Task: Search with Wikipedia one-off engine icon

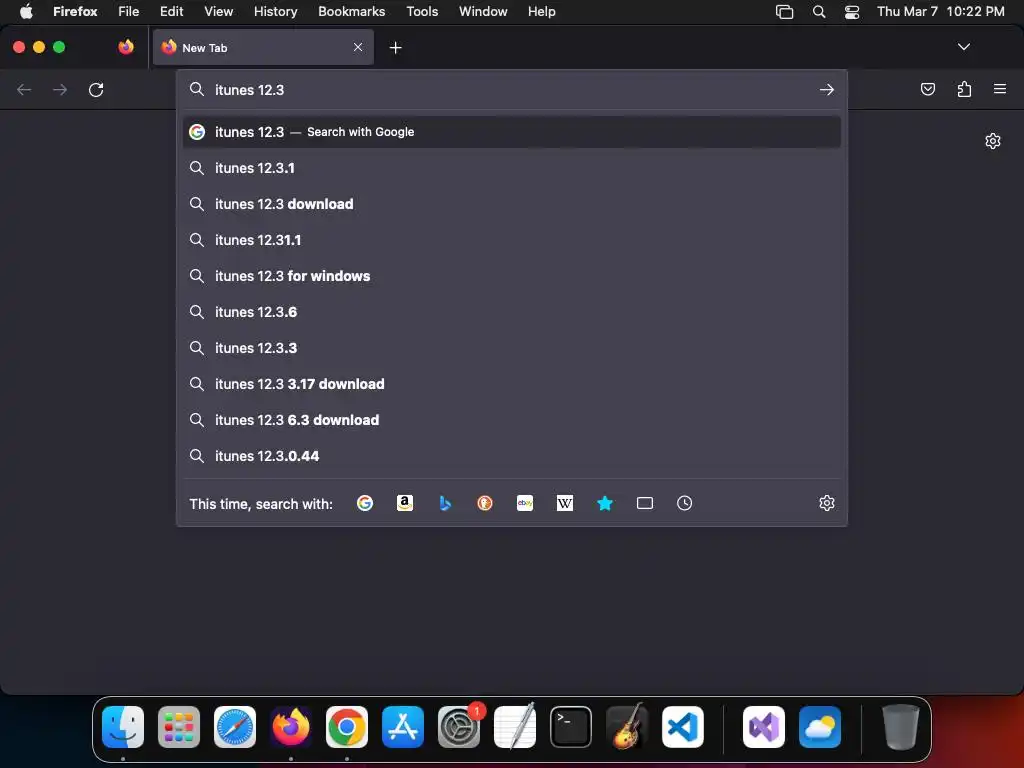Action: 565,503
